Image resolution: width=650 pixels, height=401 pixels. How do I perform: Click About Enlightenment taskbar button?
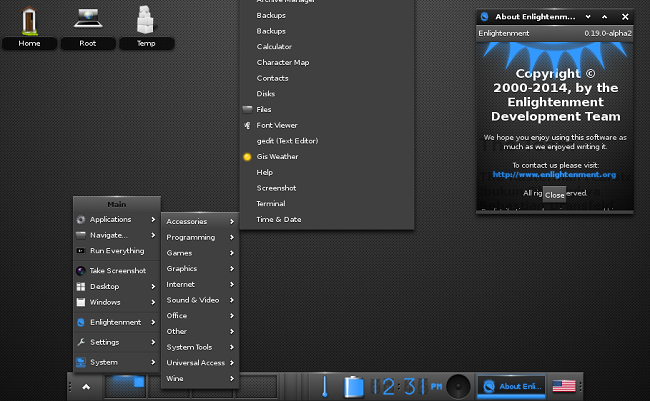(x=512, y=386)
